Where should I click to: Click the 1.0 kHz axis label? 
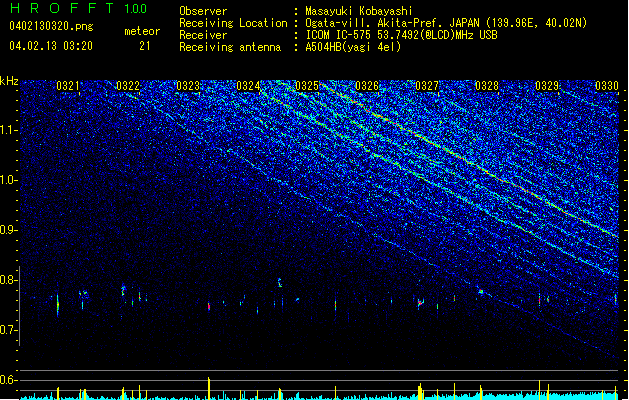(x=8, y=181)
